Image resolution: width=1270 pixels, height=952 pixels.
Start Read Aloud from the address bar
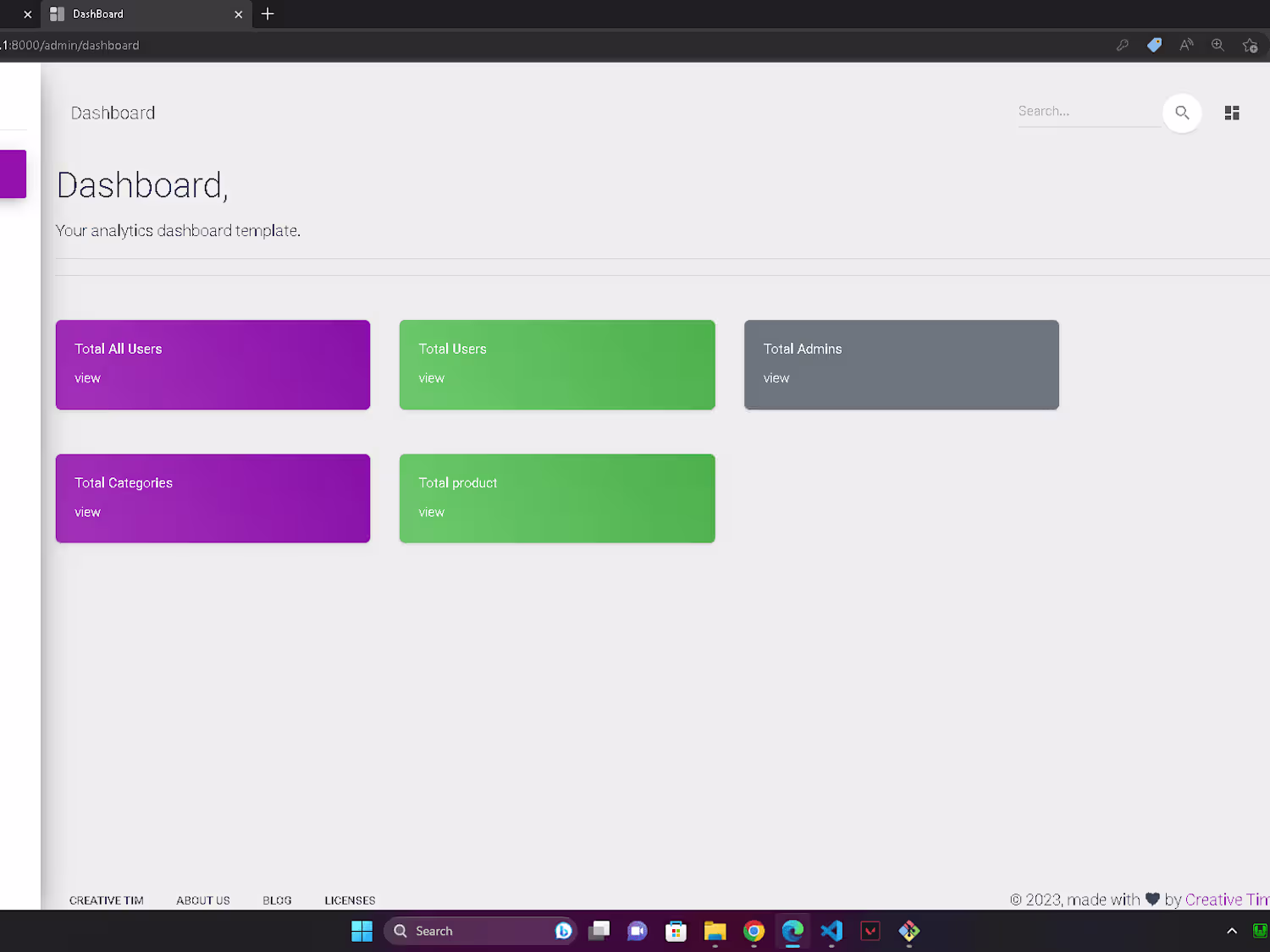coord(1186,46)
